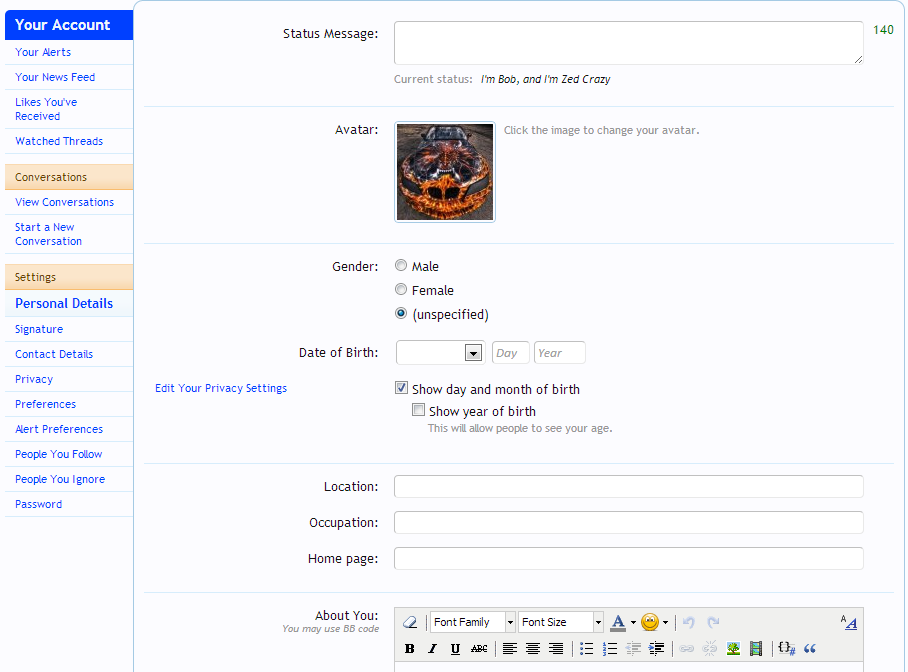Viewport: 908px width, 672px height.
Task: Select the Male gender radio button
Action: [x=401, y=265]
